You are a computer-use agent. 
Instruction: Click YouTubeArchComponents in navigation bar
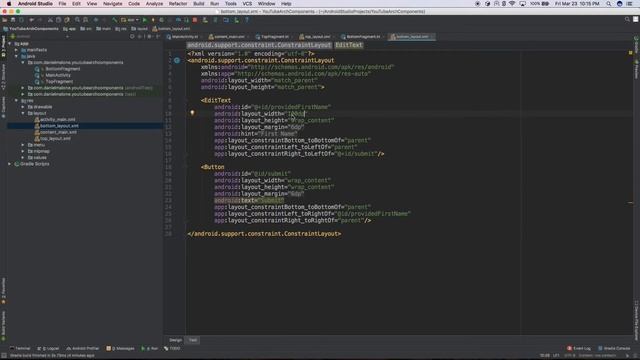[x=31, y=29]
